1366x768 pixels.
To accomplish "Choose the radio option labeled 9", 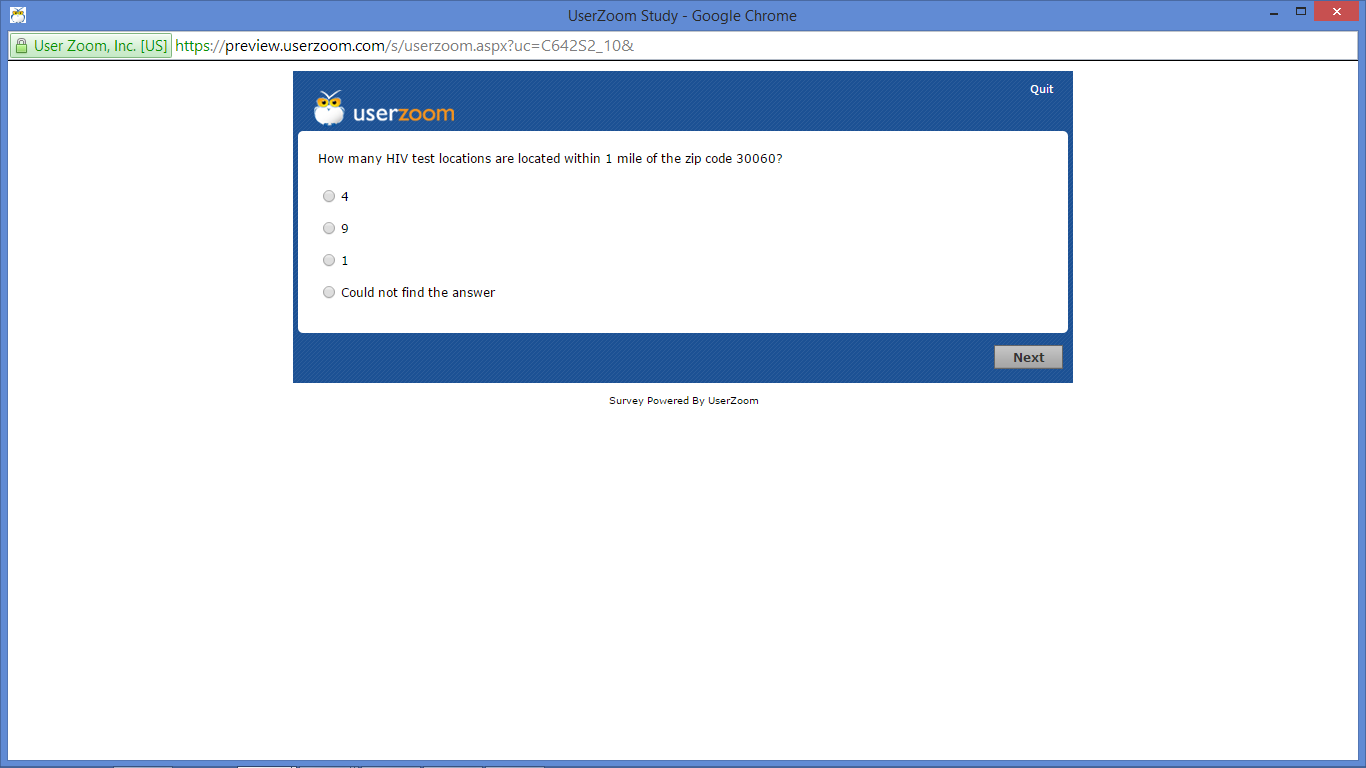I will (329, 229).
